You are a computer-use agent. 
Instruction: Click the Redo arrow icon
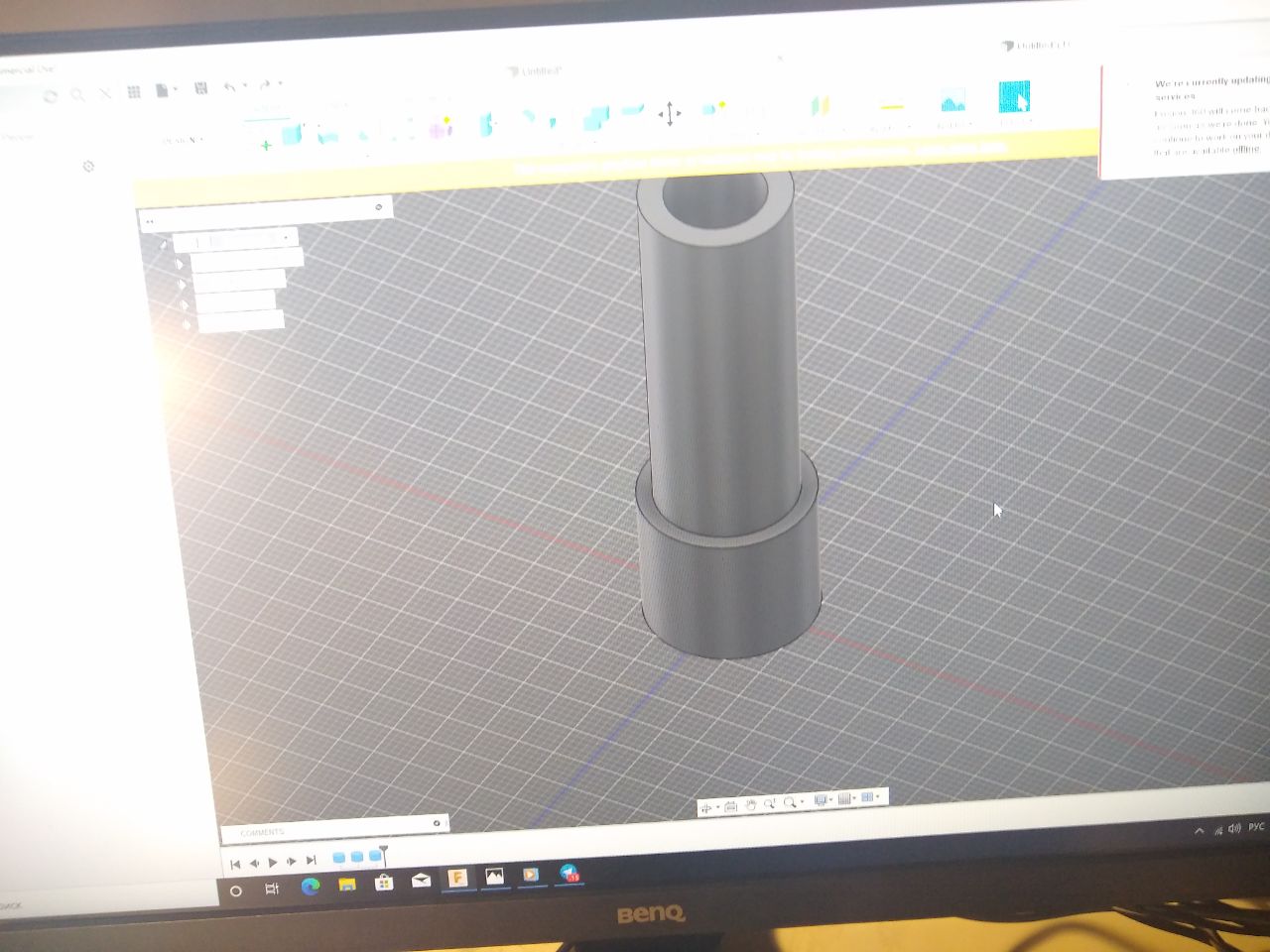pyautogui.click(x=265, y=85)
